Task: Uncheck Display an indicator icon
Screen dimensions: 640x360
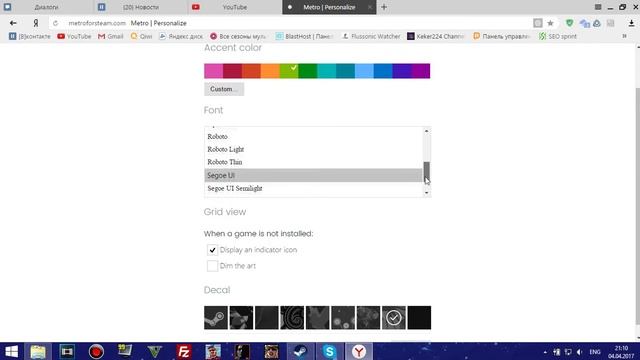Action: pyautogui.click(x=212, y=250)
